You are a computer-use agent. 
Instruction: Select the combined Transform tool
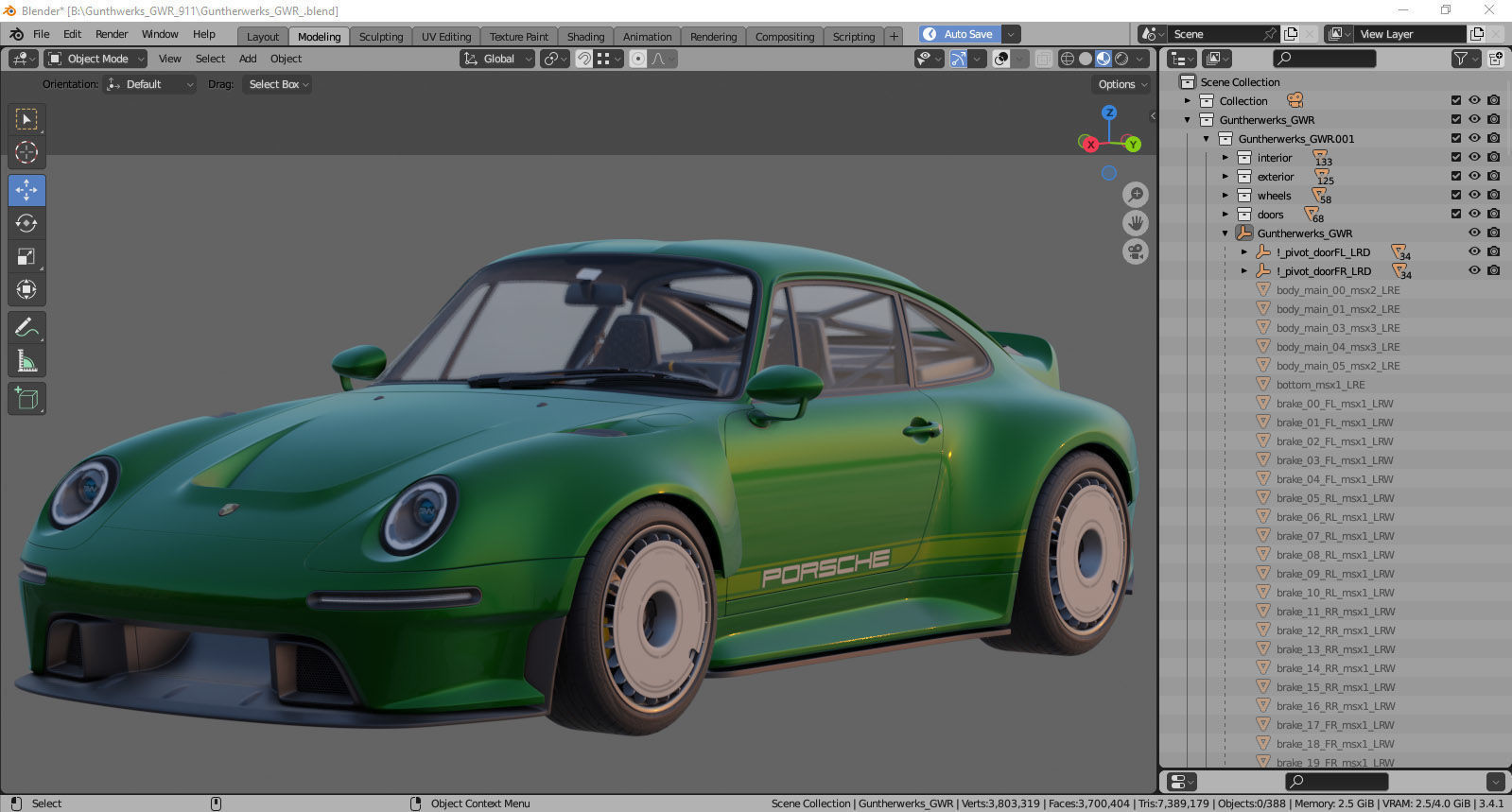coord(26,289)
